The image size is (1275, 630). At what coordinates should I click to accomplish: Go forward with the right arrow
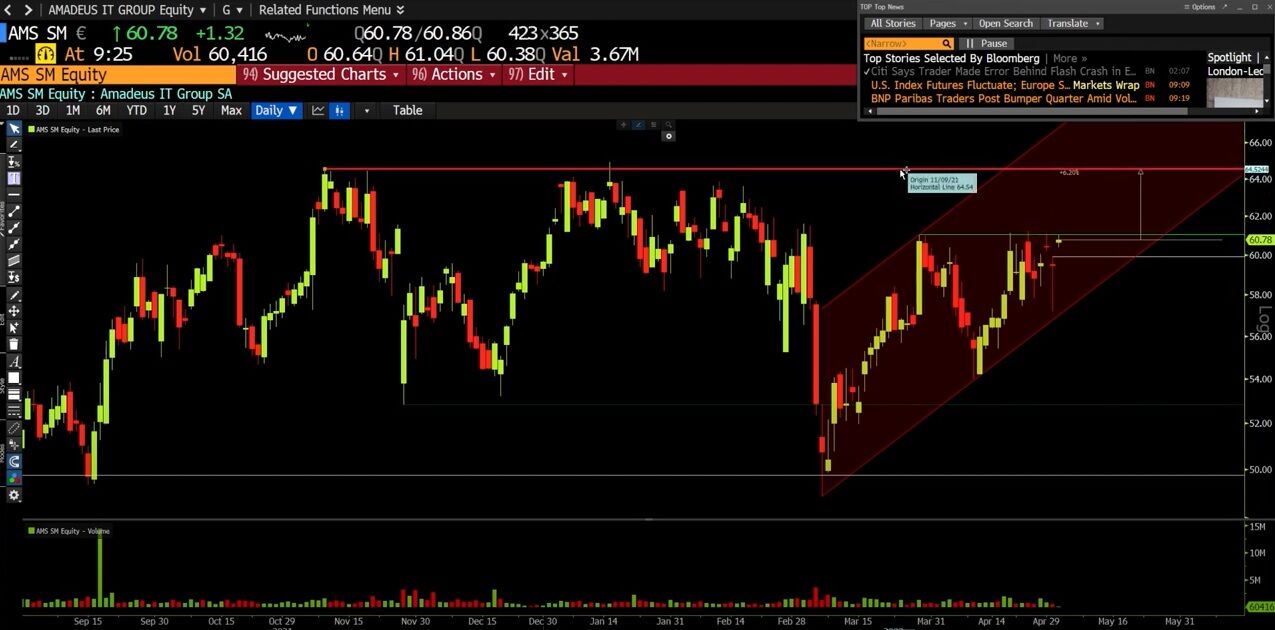pyautogui.click(x=28, y=10)
